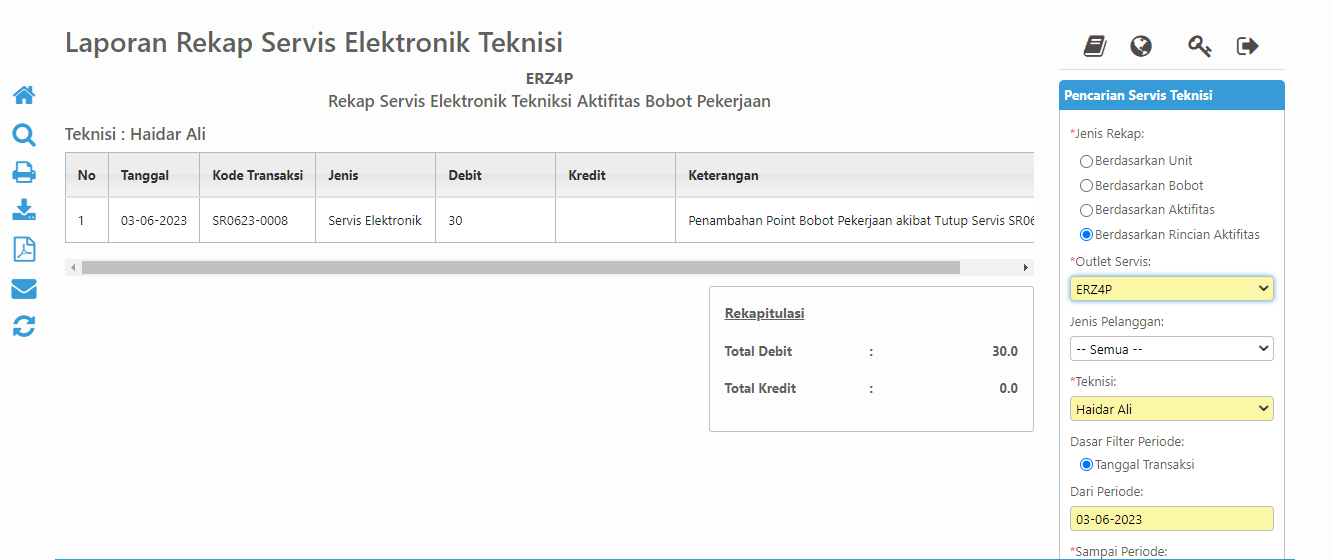Click the Dari Periode date field

1172,519
